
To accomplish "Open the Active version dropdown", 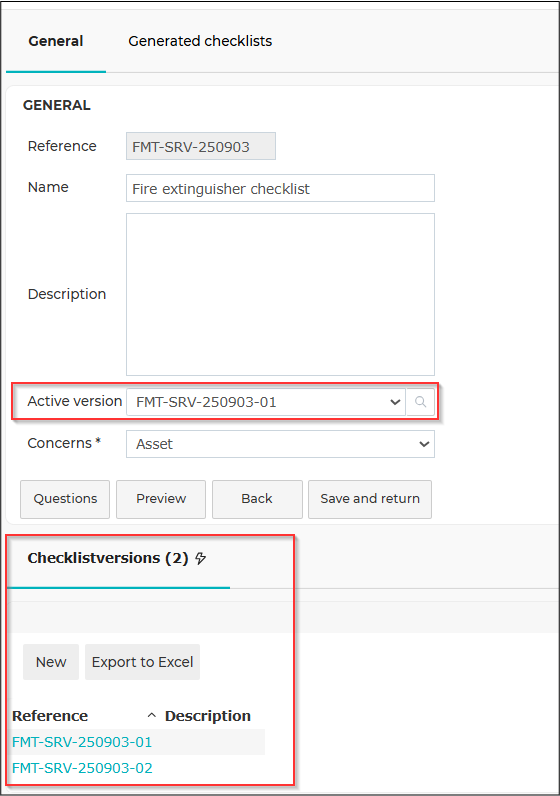I will (x=266, y=402).
